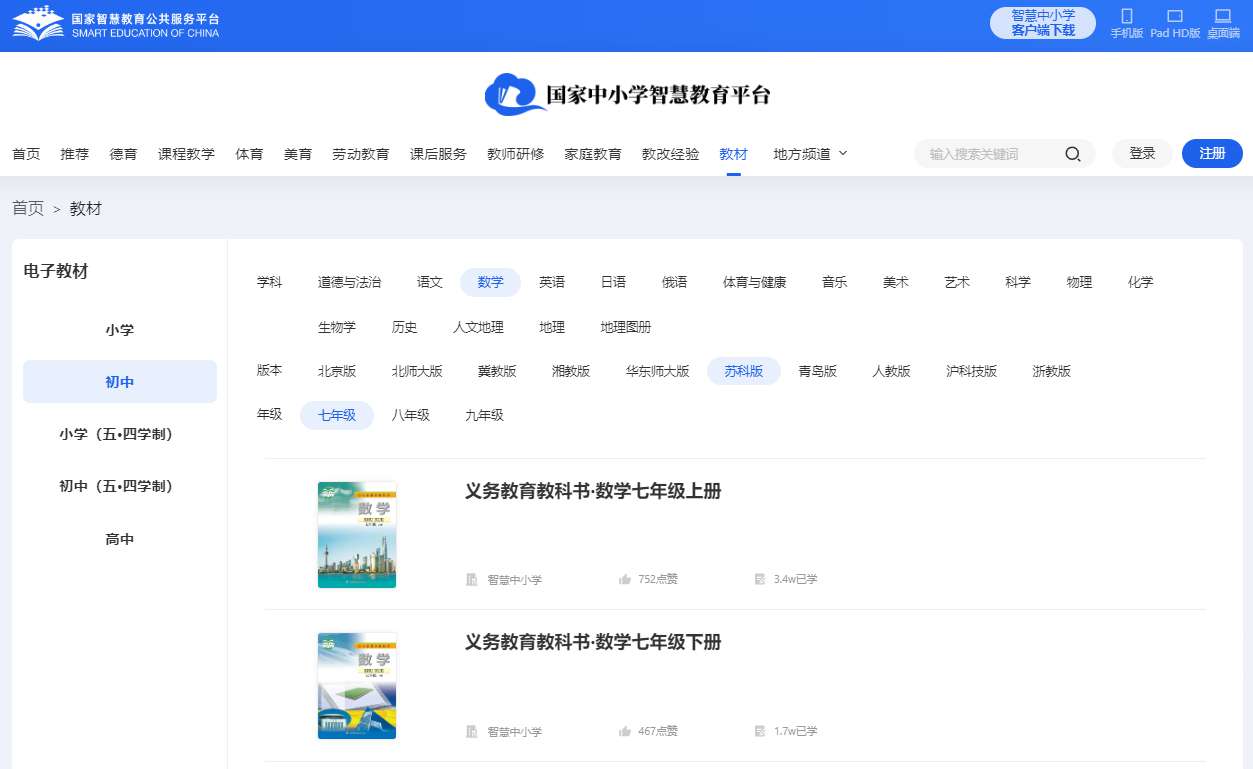Open title 义务教育教科书·数学七年级上册
The height and width of the screenshot is (769, 1253).
pos(593,491)
